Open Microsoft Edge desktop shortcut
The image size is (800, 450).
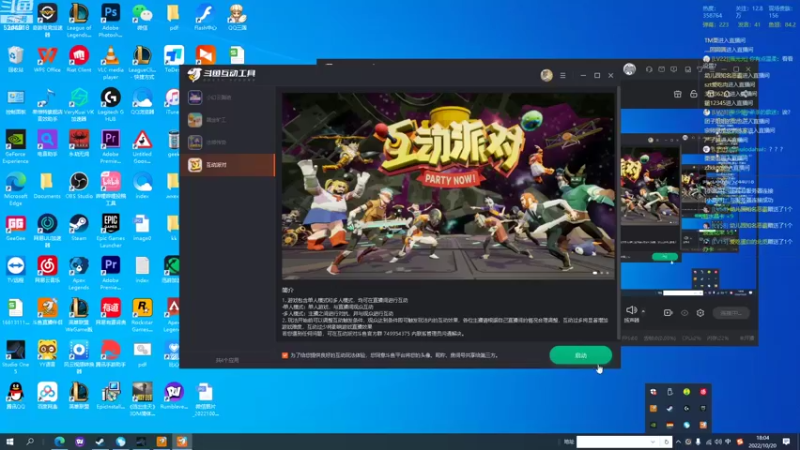(15, 189)
